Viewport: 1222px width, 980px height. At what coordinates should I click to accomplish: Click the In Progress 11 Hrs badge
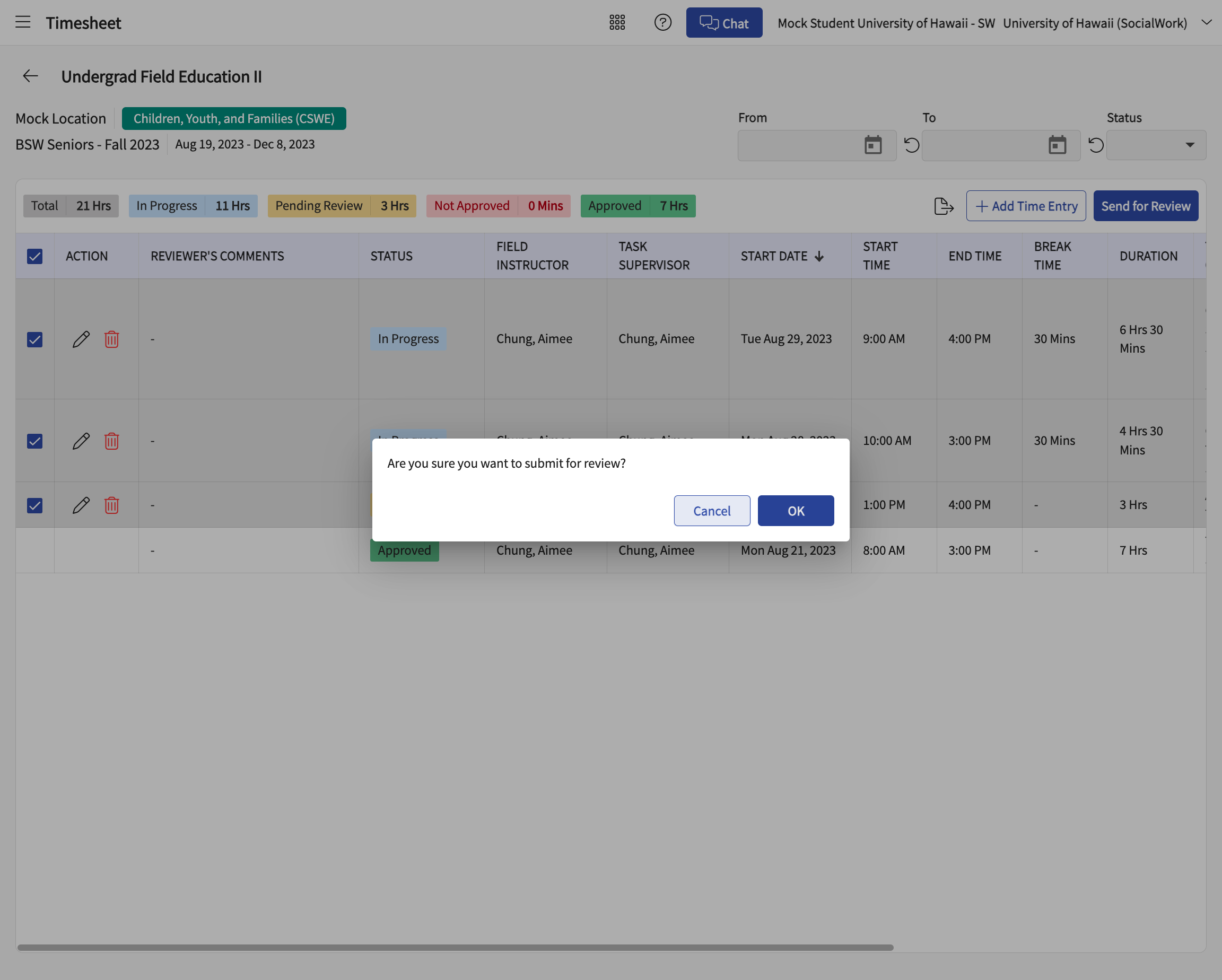[x=193, y=206]
